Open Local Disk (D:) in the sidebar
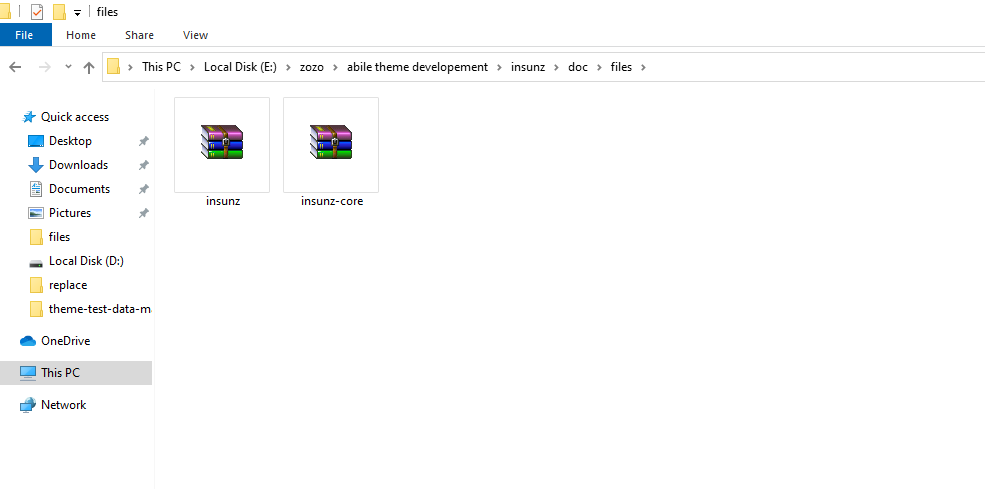The width and height of the screenshot is (985, 489). 86,261
